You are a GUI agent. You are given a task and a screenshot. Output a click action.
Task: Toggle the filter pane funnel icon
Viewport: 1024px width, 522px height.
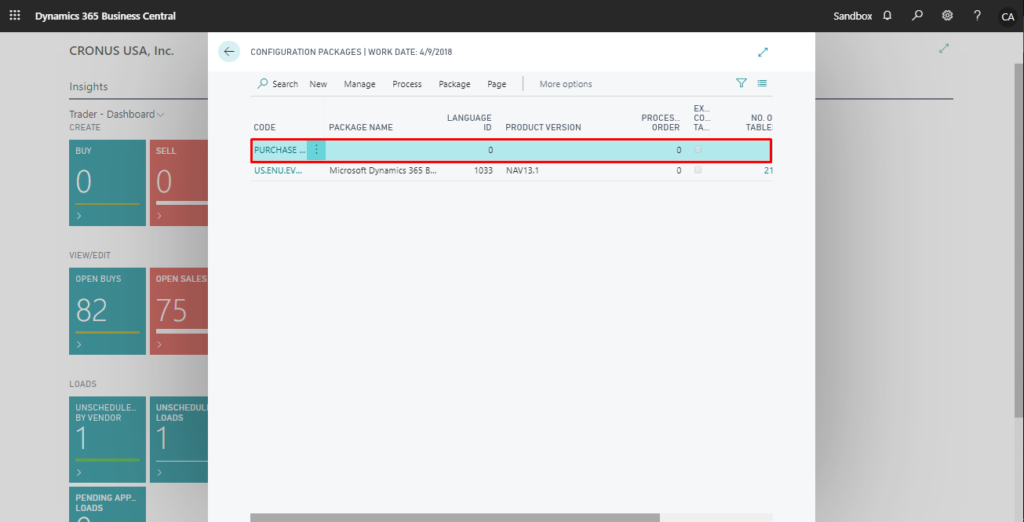tap(741, 83)
